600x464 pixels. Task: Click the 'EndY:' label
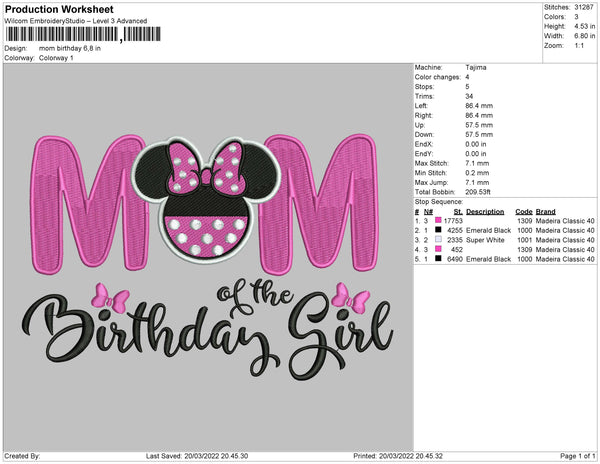pos(424,153)
